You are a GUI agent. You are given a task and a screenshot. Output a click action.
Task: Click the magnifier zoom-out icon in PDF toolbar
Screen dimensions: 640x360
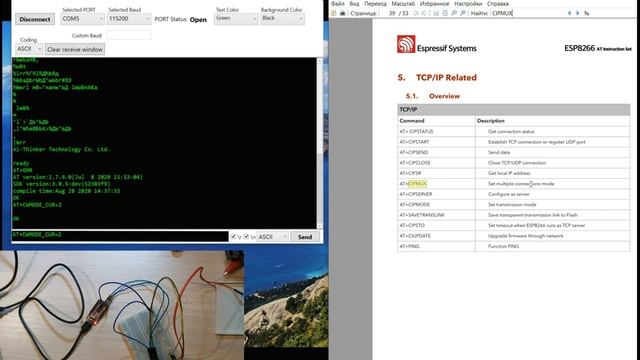click(454, 13)
